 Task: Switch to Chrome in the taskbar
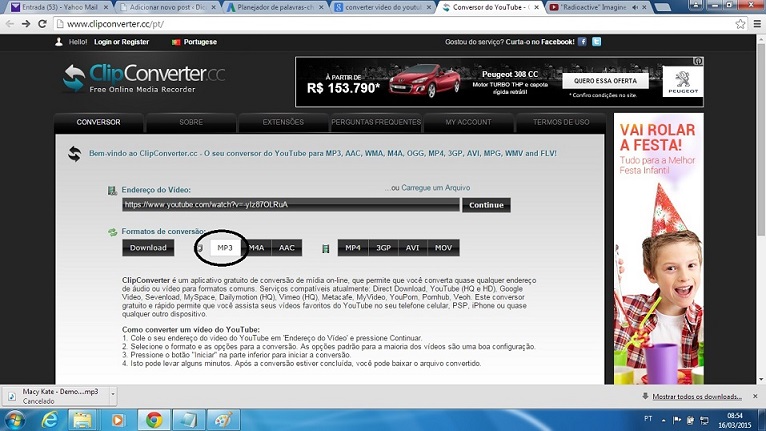(x=153, y=420)
